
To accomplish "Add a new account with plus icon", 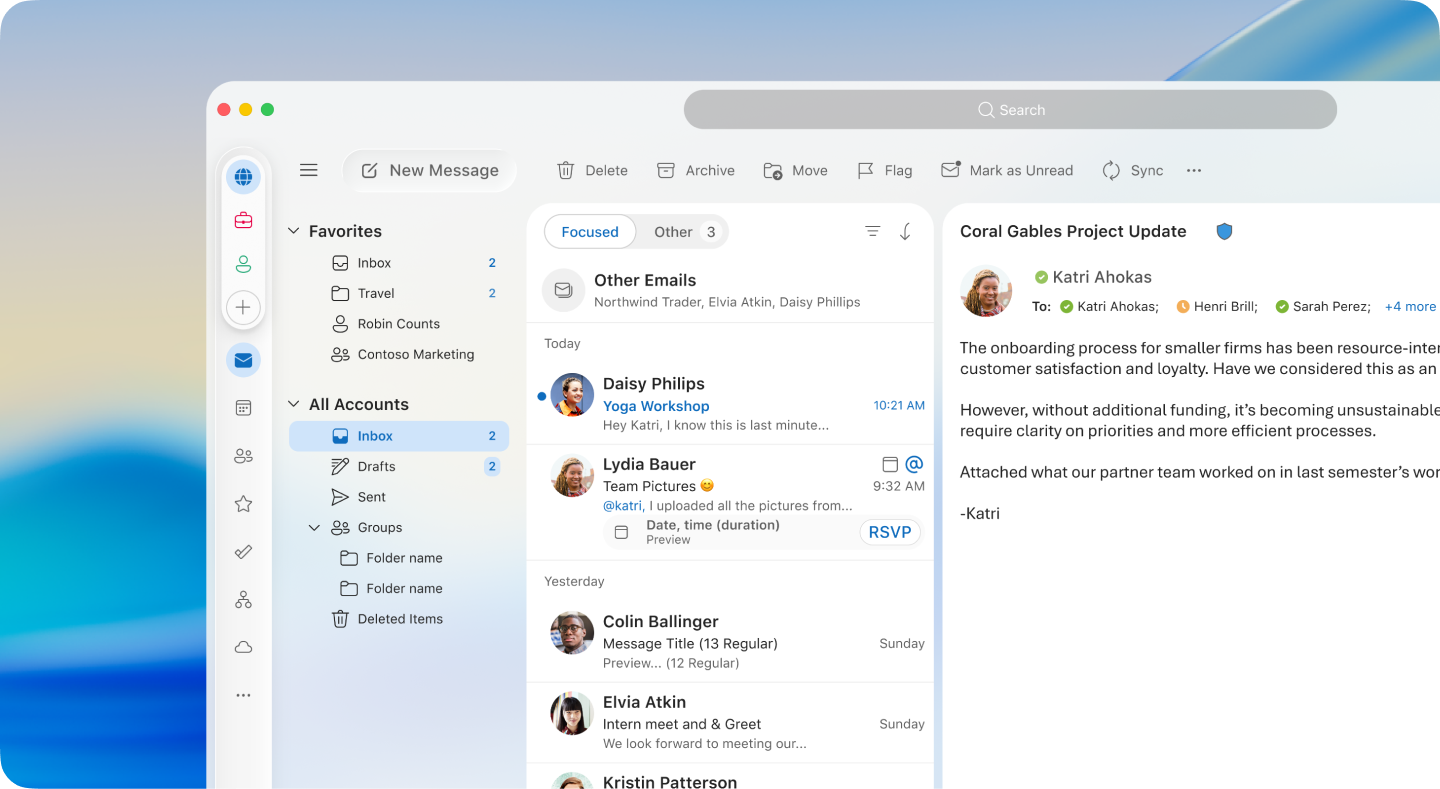I will [x=243, y=307].
